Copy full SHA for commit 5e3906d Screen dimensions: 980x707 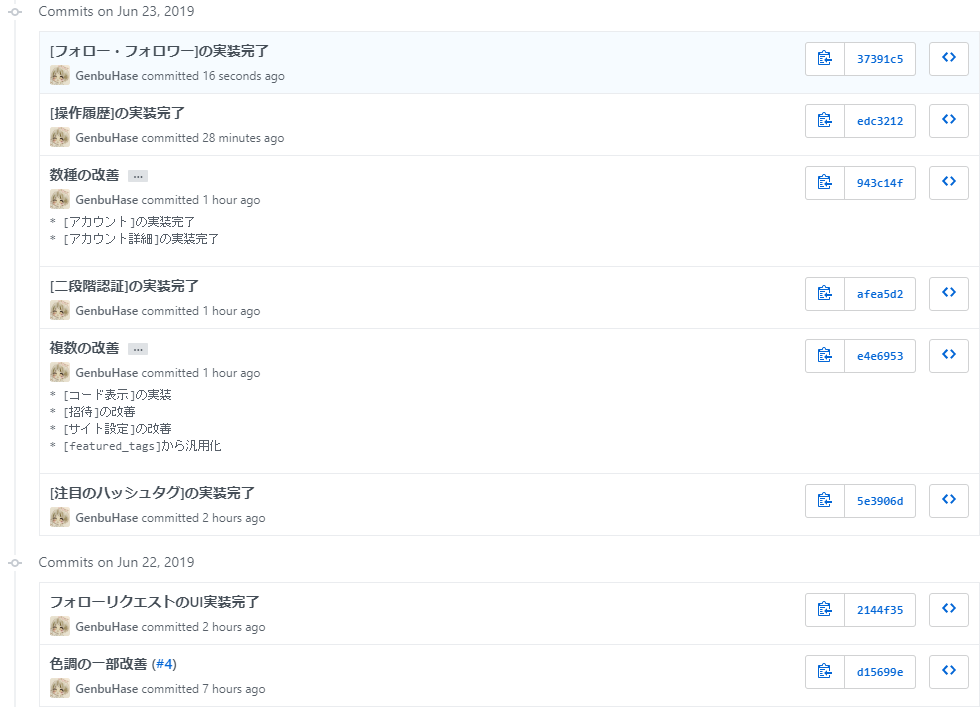click(x=824, y=501)
